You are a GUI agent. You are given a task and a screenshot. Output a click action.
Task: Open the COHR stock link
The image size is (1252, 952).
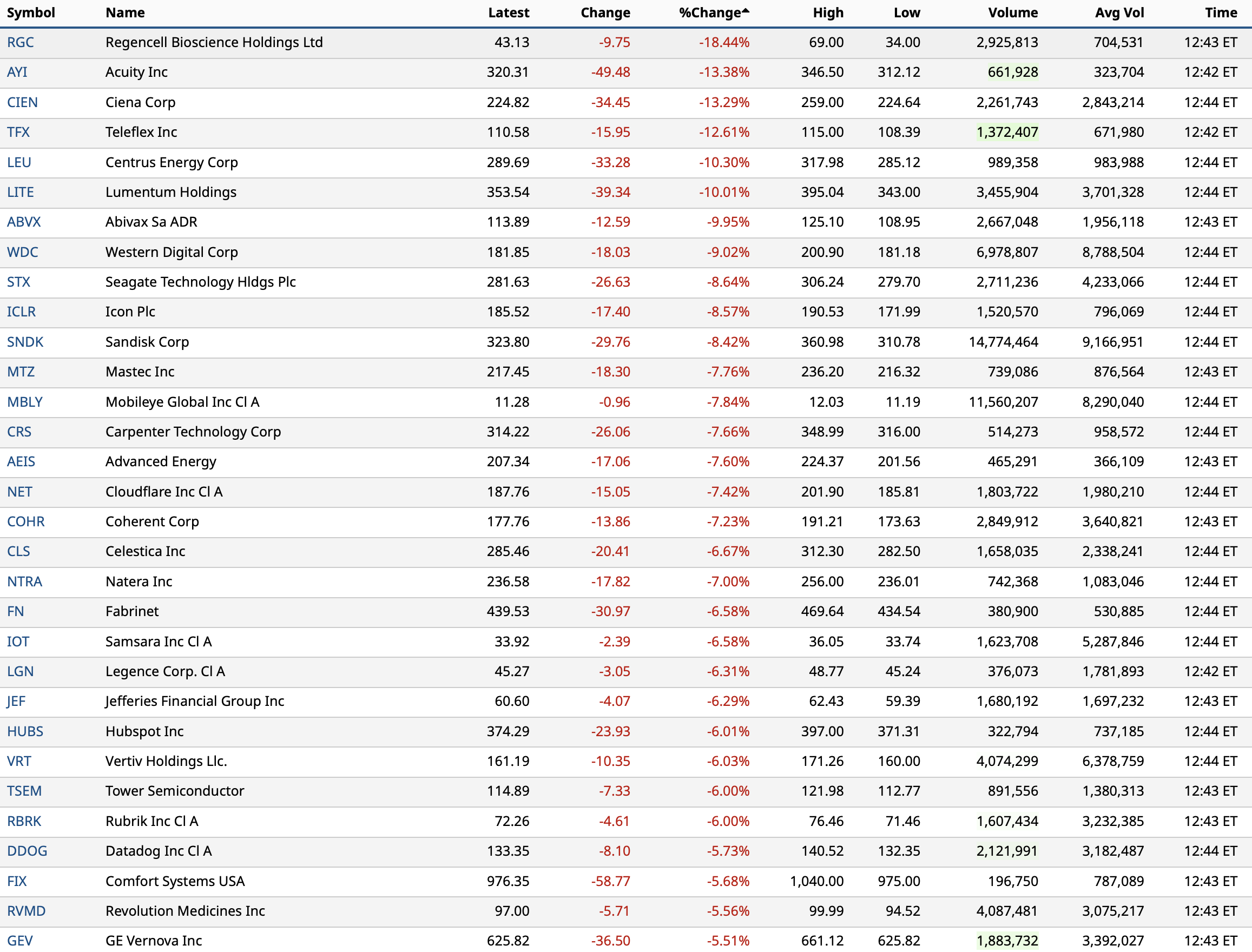coord(25,521)
